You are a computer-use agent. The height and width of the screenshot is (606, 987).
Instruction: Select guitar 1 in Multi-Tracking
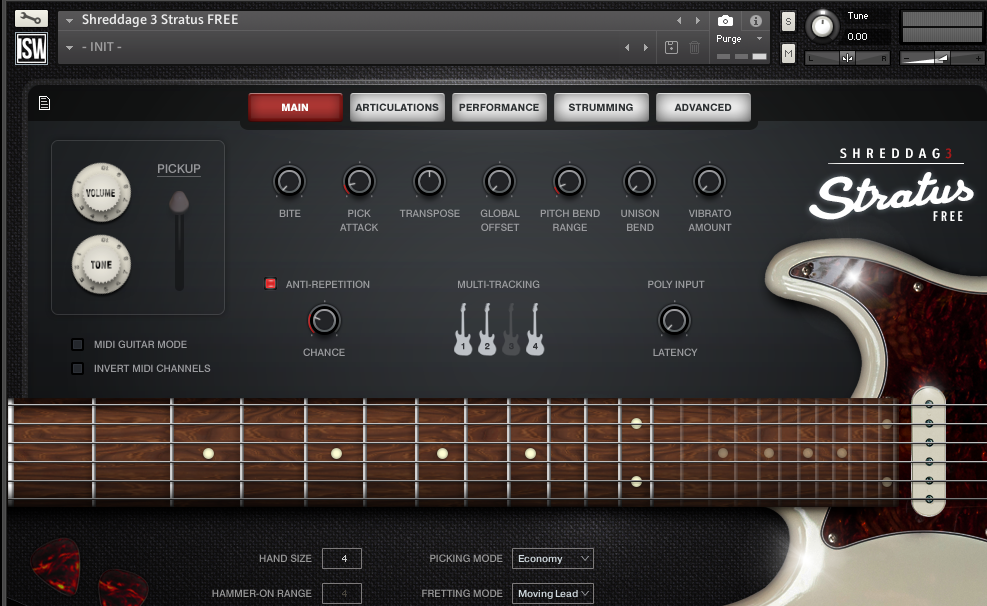[463, 329]
